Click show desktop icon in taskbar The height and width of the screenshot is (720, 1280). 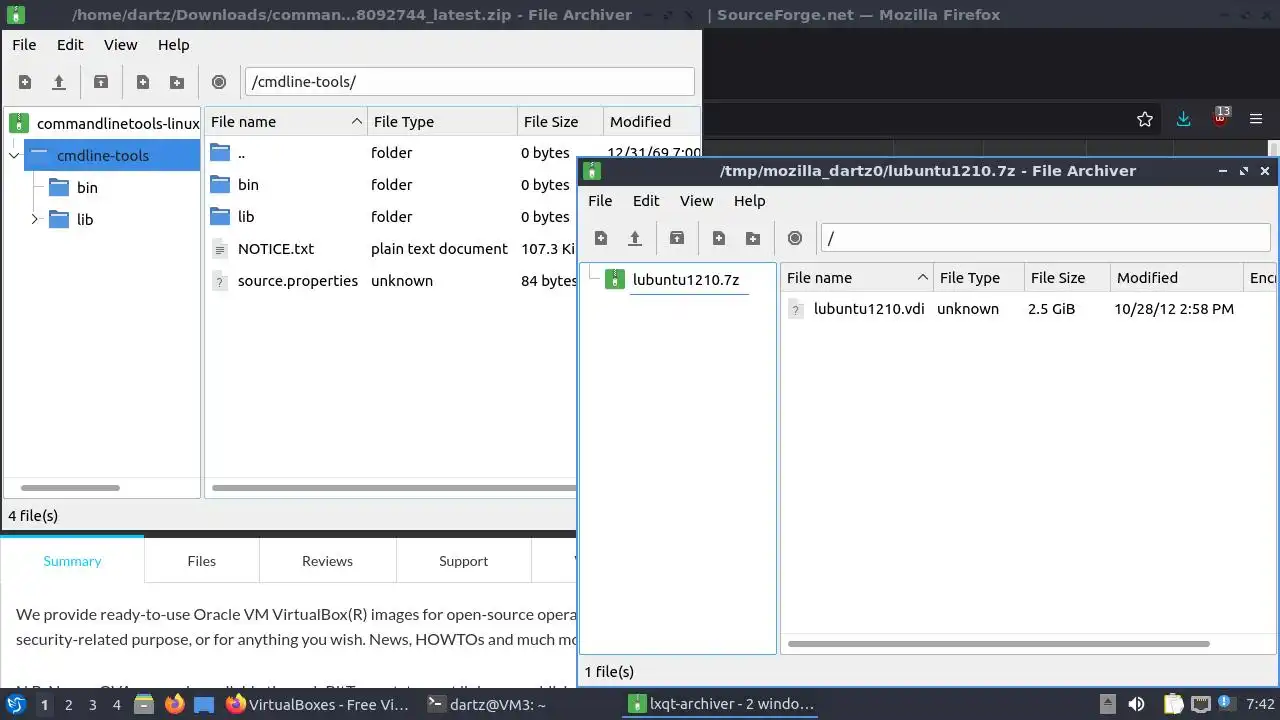[x=204, y=704]
